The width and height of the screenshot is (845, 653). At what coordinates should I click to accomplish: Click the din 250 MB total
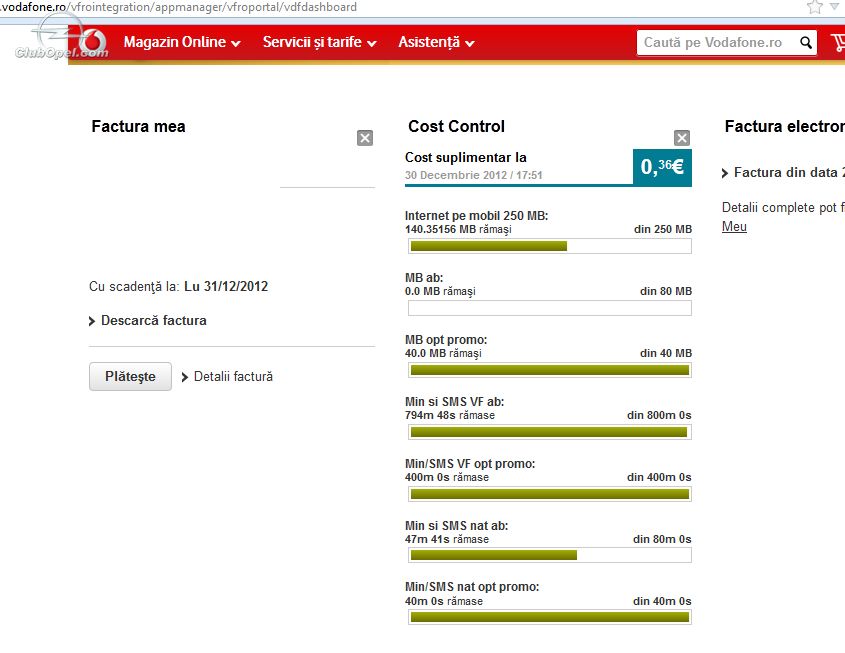click(663, 229)
